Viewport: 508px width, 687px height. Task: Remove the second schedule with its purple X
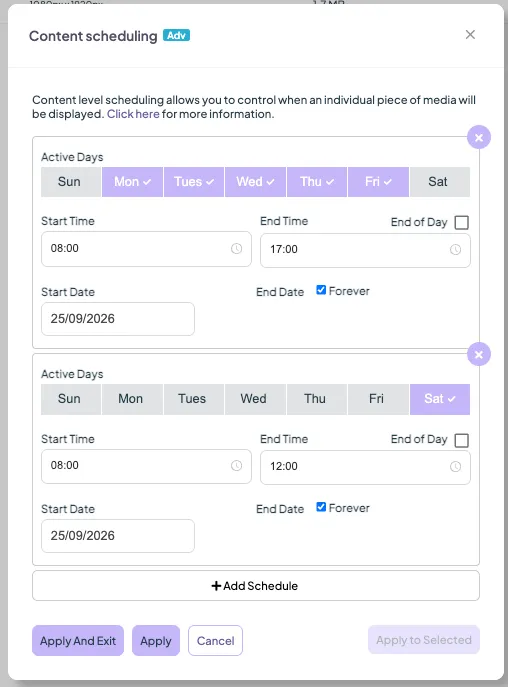[x=479, y=354]
